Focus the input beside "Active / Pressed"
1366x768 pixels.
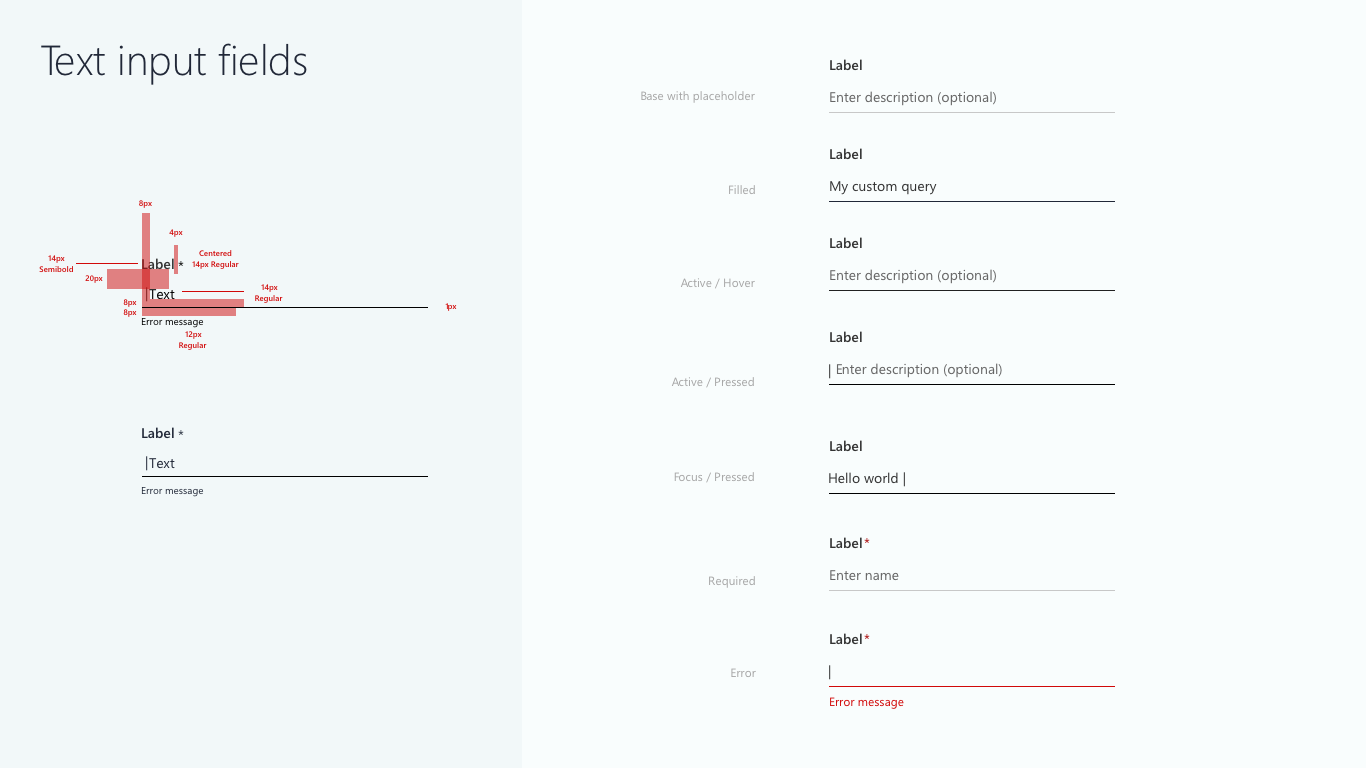(x=970, y=370)
